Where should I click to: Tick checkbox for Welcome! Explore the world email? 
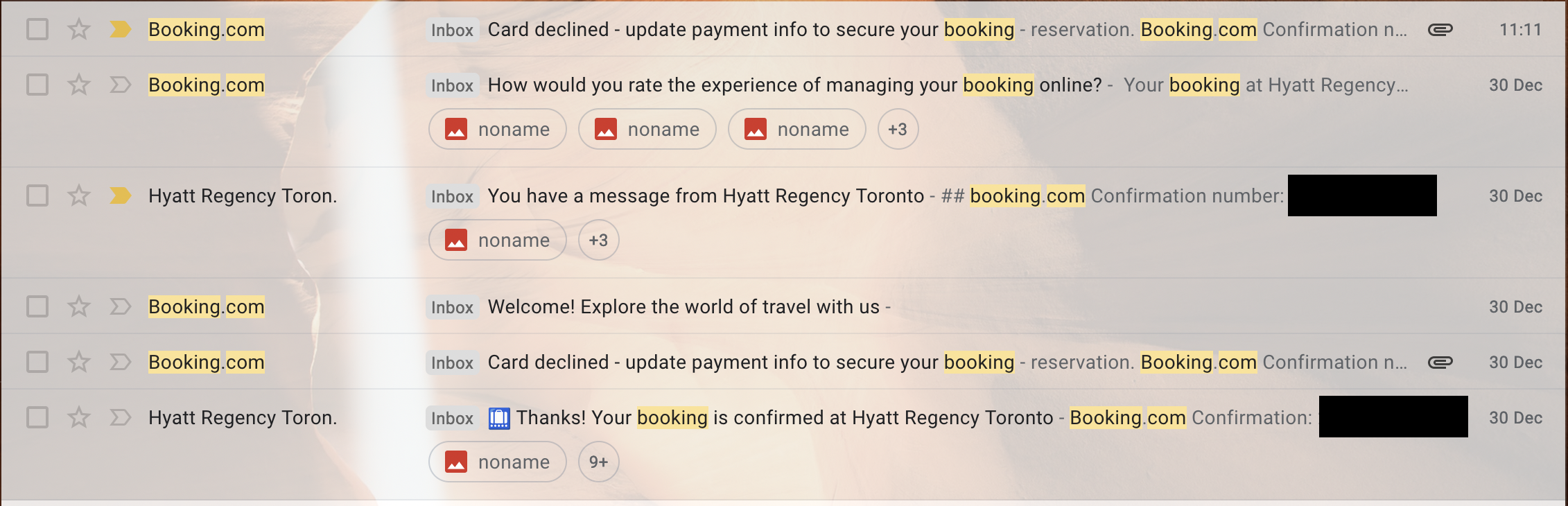coord(37,306)
